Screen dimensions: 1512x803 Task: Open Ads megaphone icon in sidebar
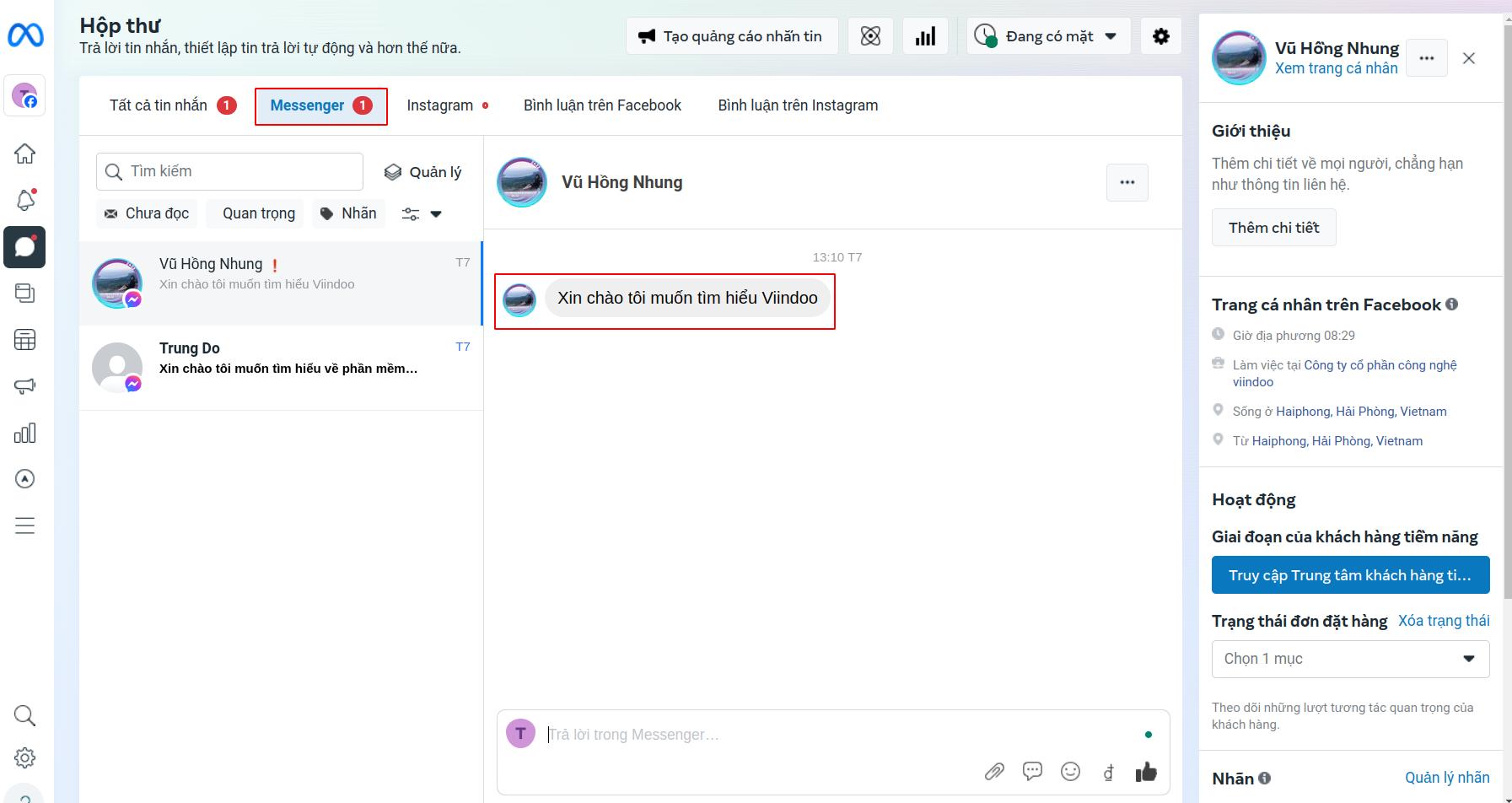[25, 386]
